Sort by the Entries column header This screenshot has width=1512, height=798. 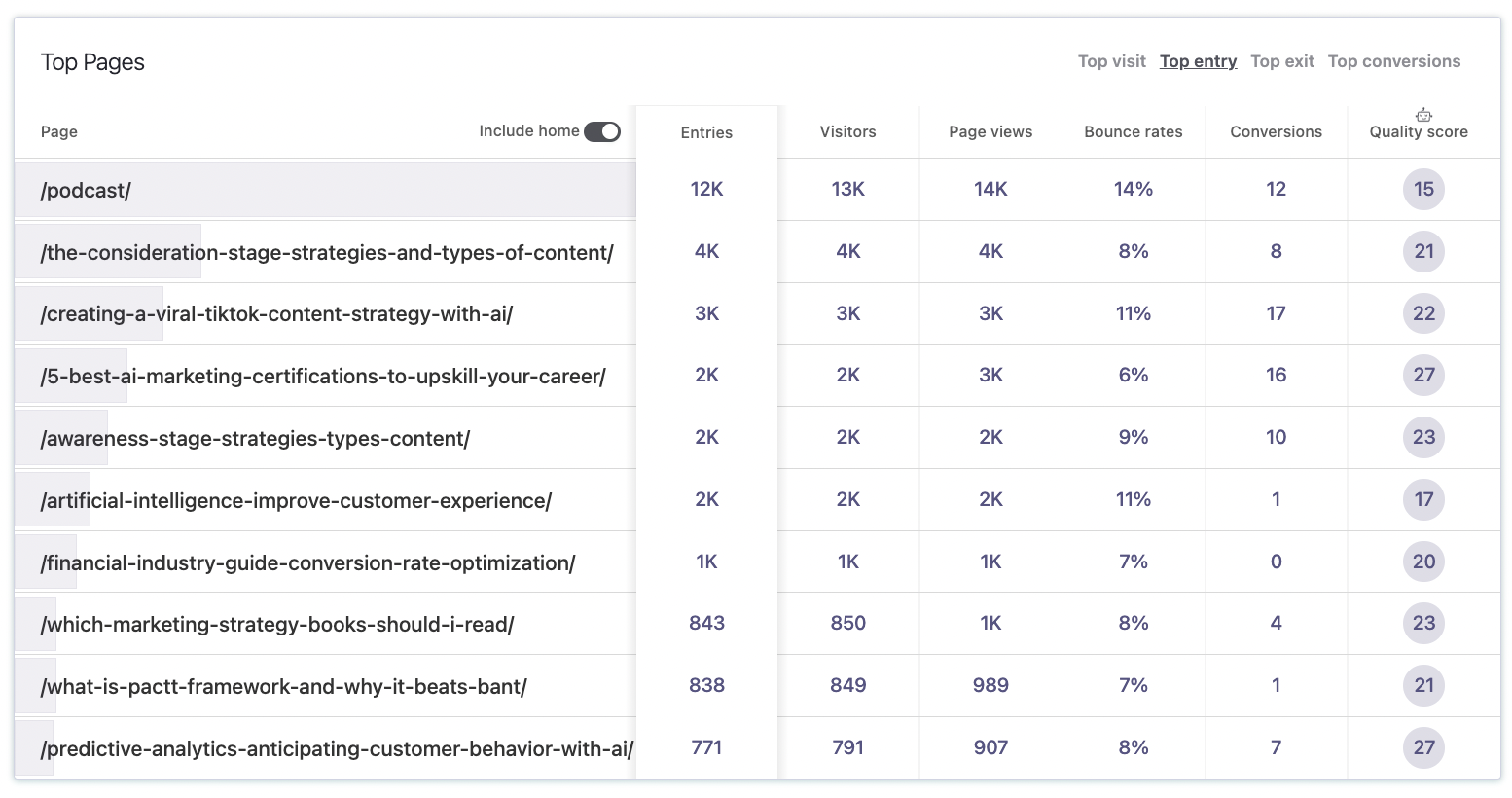tap(706, 132)
